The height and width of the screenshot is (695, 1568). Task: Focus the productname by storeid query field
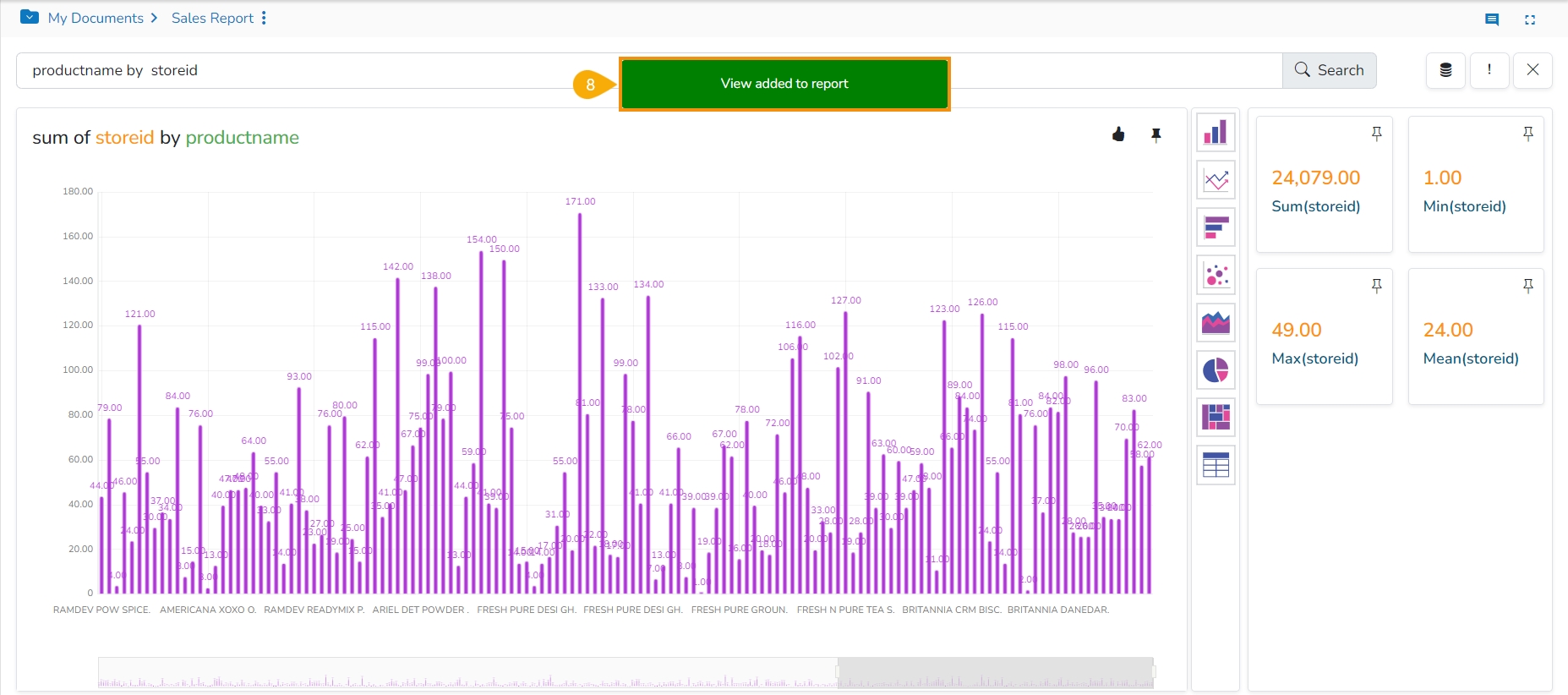(x=296, y=70)
